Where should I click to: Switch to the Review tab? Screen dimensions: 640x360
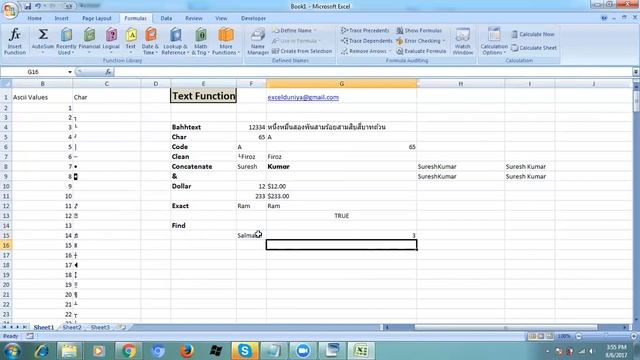[193, 18]
